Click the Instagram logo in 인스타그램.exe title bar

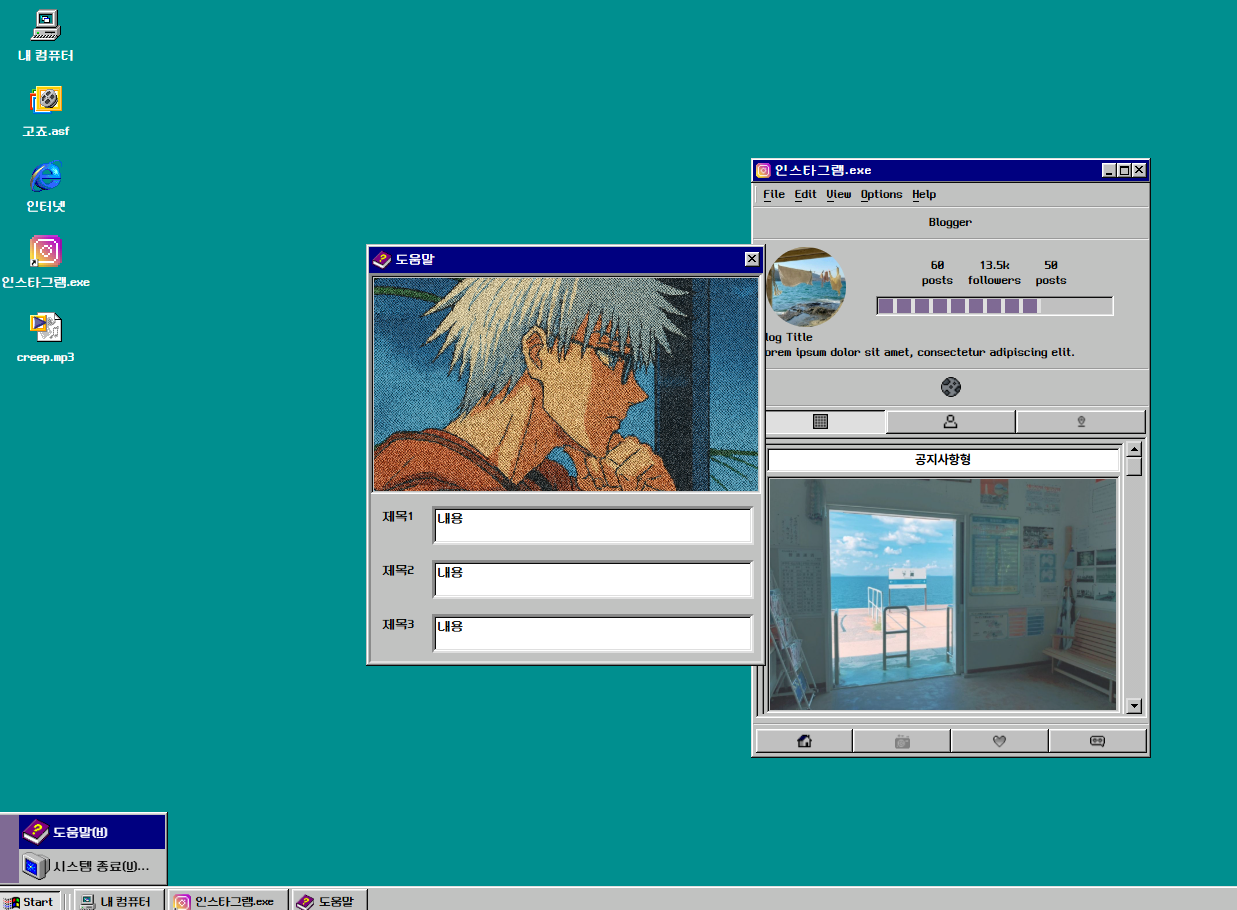[763, 170]
